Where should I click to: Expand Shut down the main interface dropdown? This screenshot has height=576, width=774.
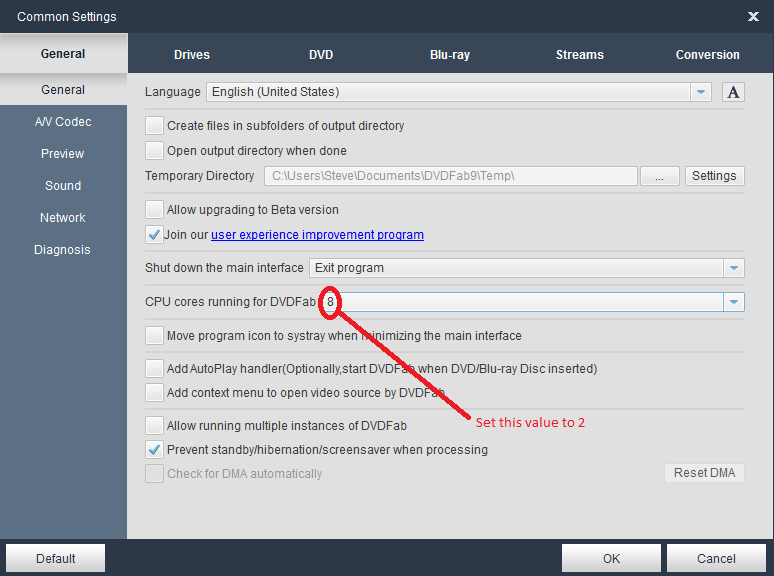734,268
